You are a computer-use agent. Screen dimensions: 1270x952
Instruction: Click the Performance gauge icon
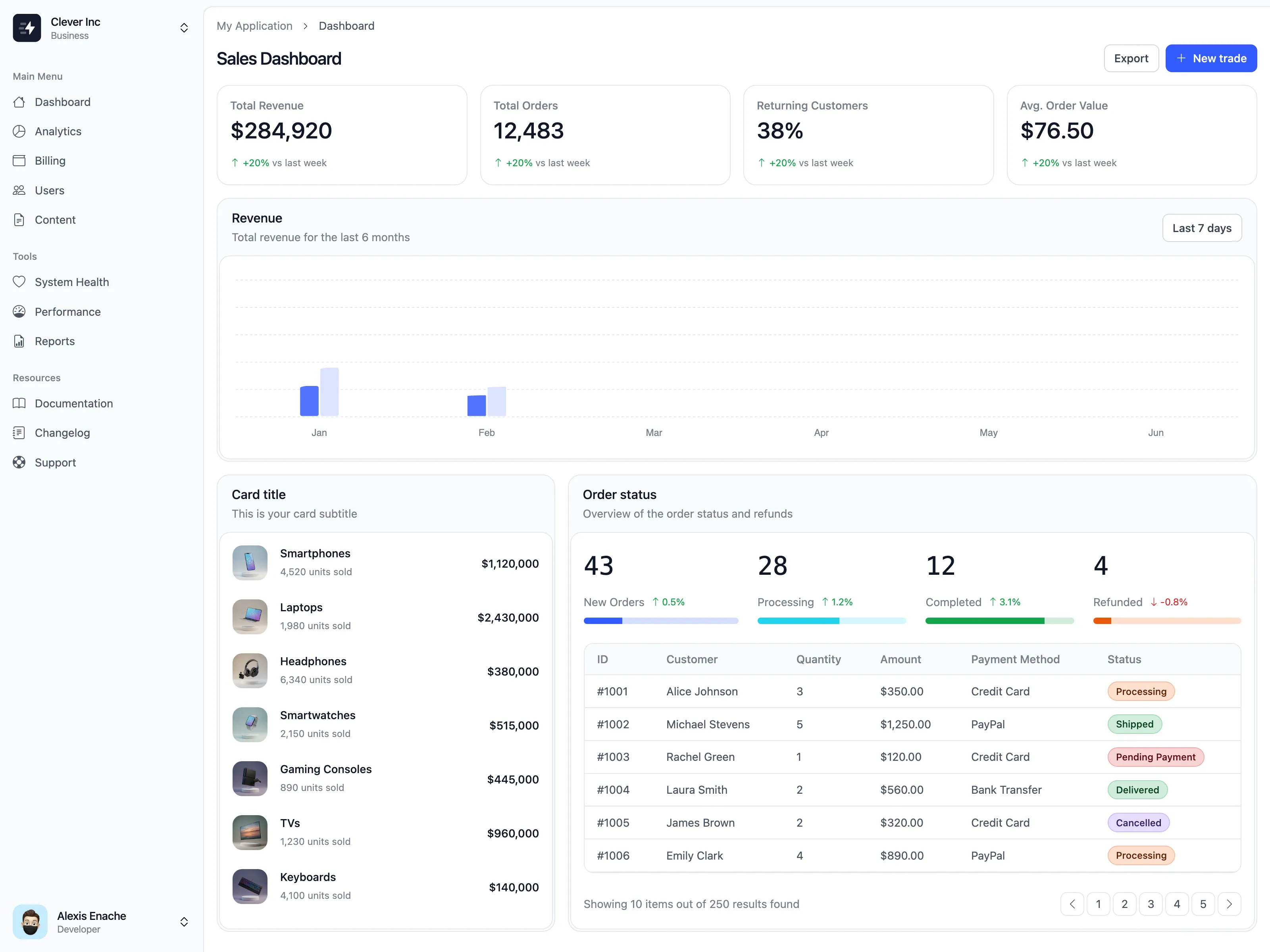coord(19,312)
